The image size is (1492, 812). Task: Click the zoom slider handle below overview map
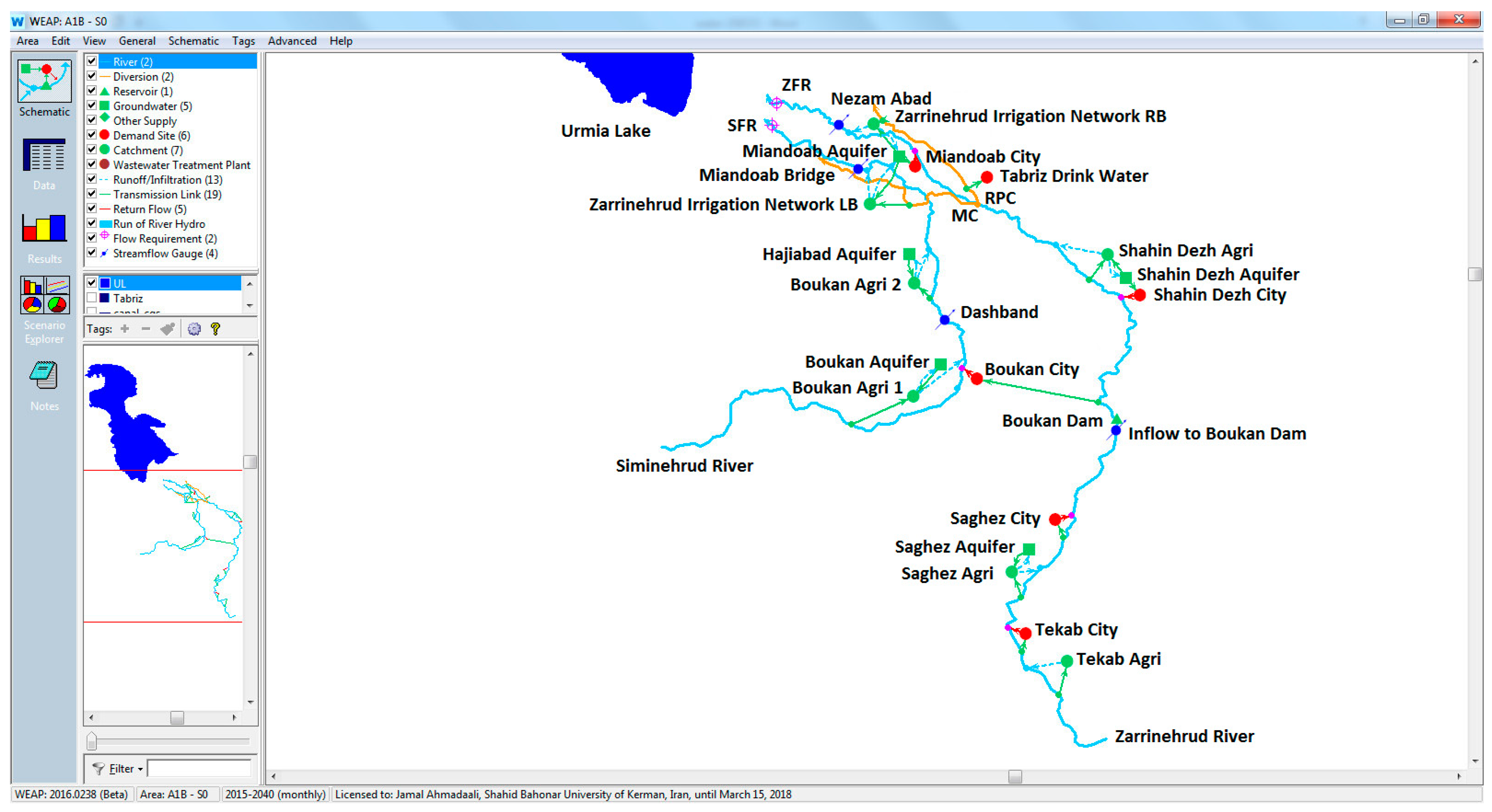[91, 741]
